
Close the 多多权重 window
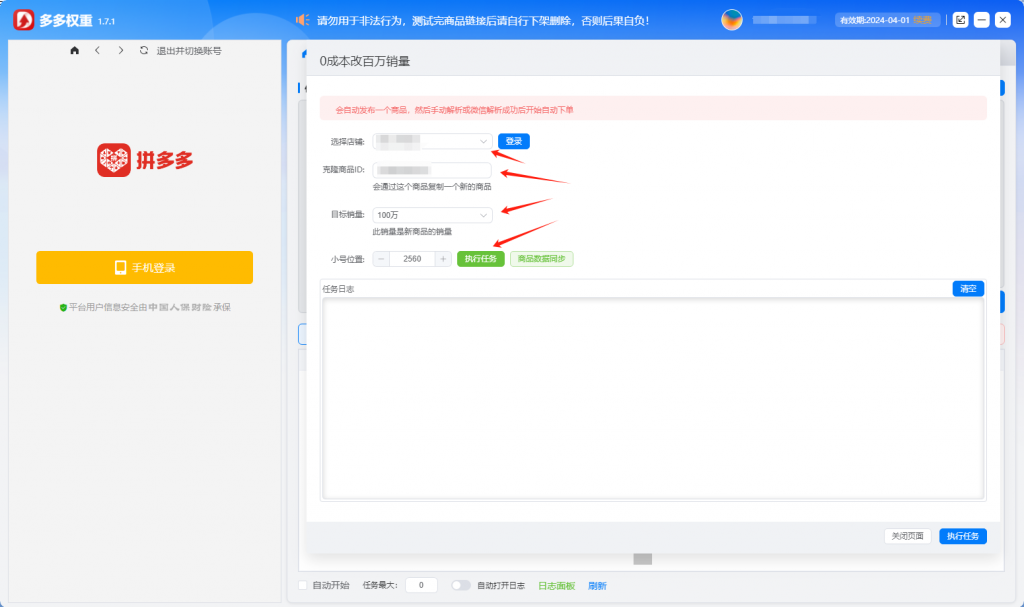point(1003,20)
